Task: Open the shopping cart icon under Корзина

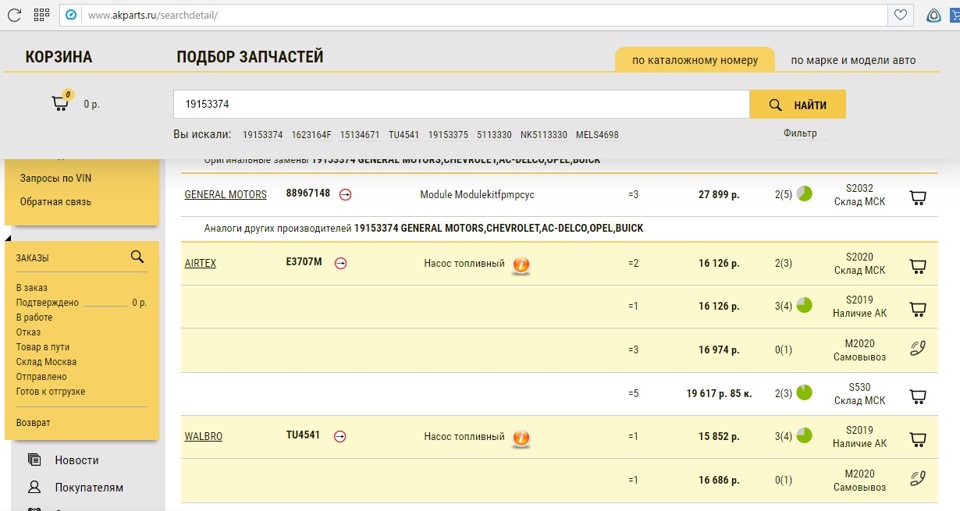Action: [61, 102]
